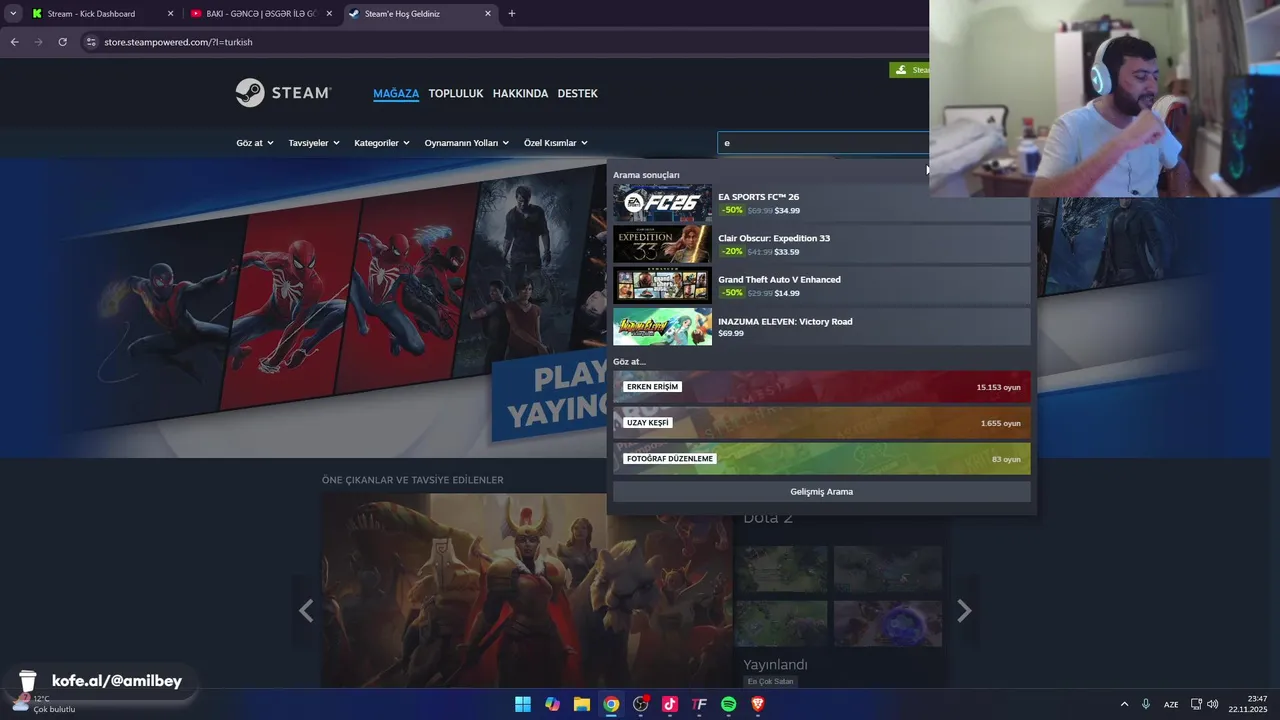Open File Explorer from the taskbar
The width and height of the screenshot is (1280, 720).
(x=581, y=704)
